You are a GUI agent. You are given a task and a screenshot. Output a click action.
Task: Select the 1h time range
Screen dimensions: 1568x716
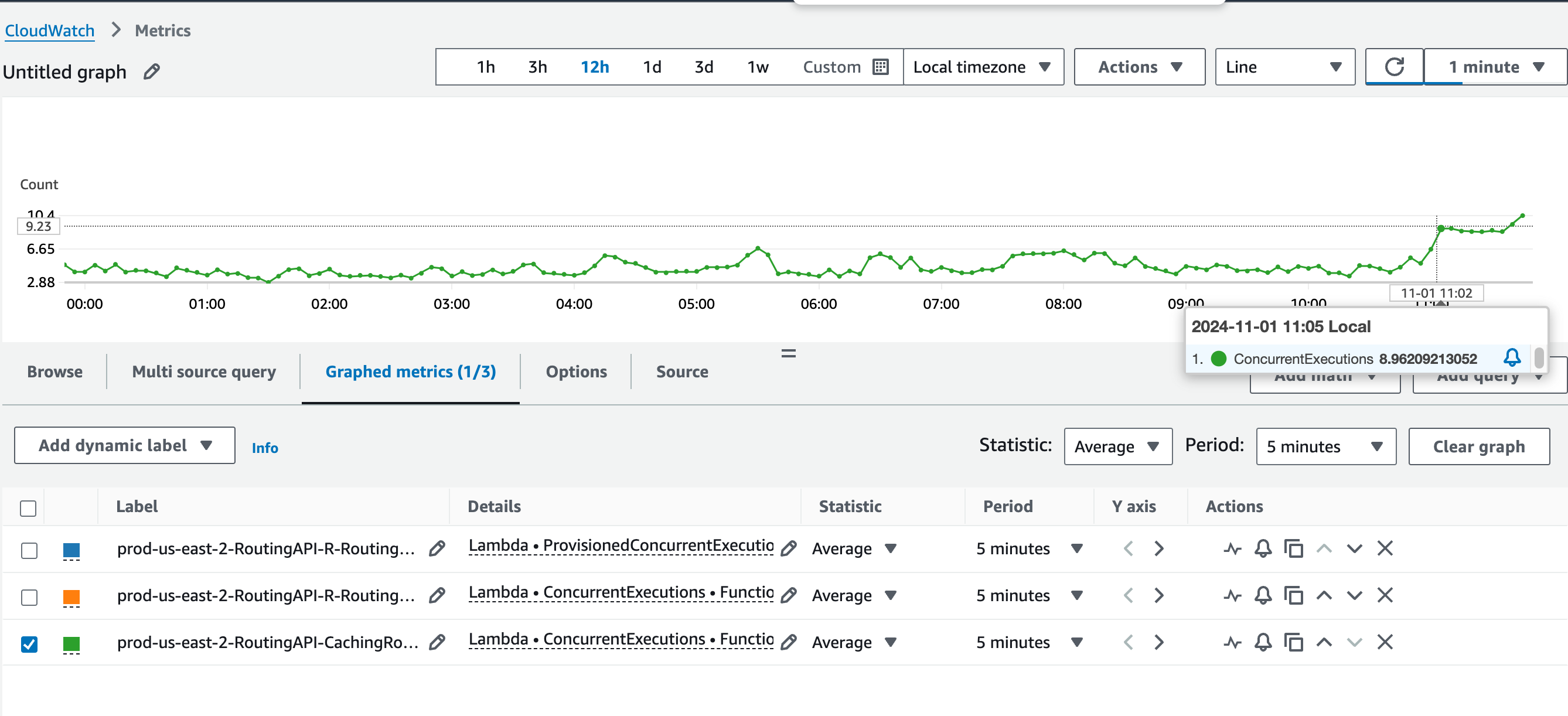485,67
